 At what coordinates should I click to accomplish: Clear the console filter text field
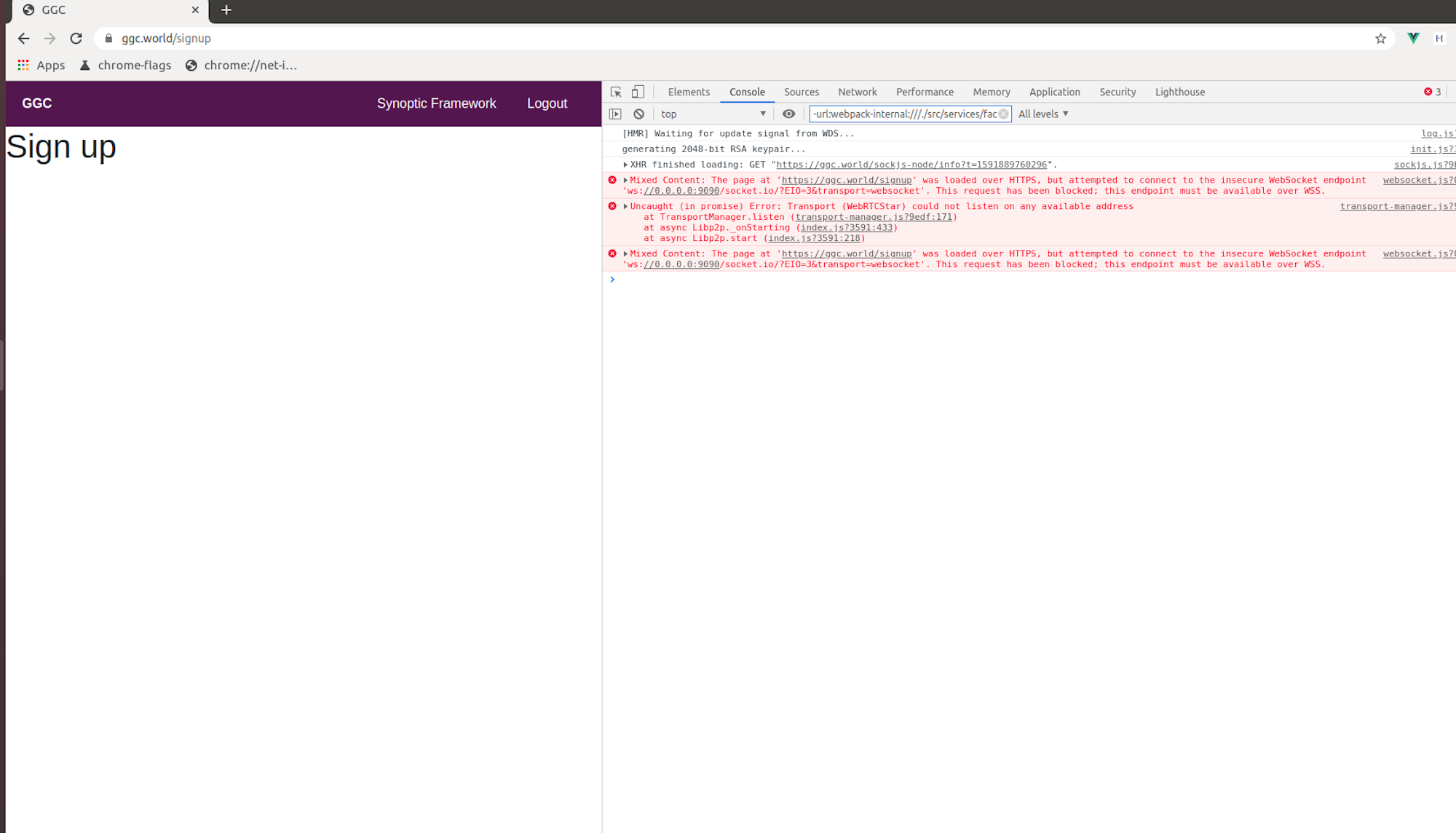pyautogui.click(x=1003, y=114)
